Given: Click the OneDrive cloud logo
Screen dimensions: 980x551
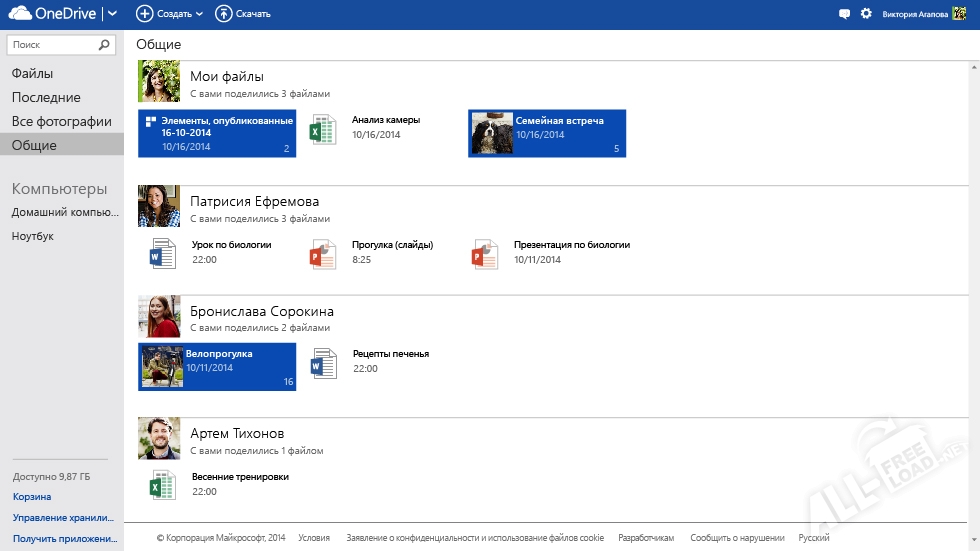Looking at the screenshot, I should click(x=20, y=14).
